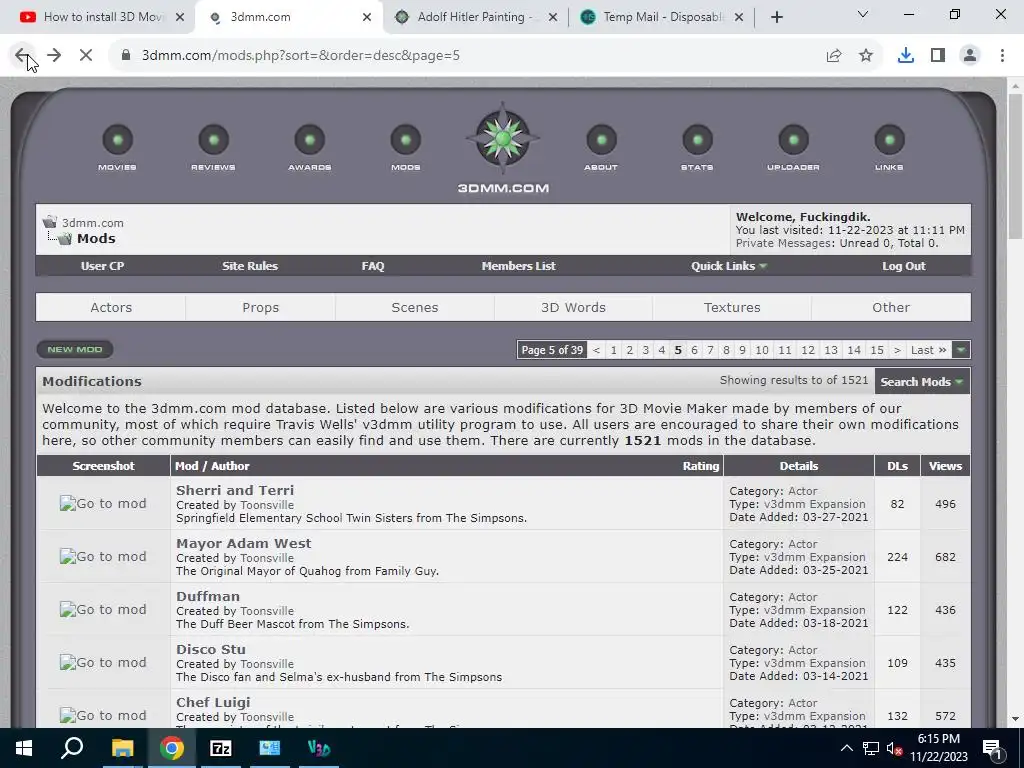Viewport: 1024px width, 768px height.
Task: Click the New Mod button
Action: (74, 349)
